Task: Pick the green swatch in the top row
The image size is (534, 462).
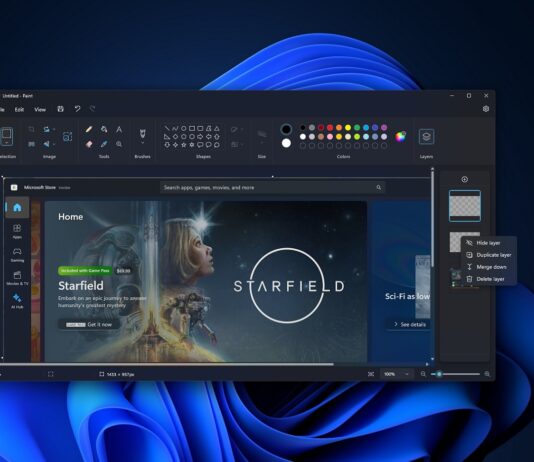Action: (x=357, y=128)
